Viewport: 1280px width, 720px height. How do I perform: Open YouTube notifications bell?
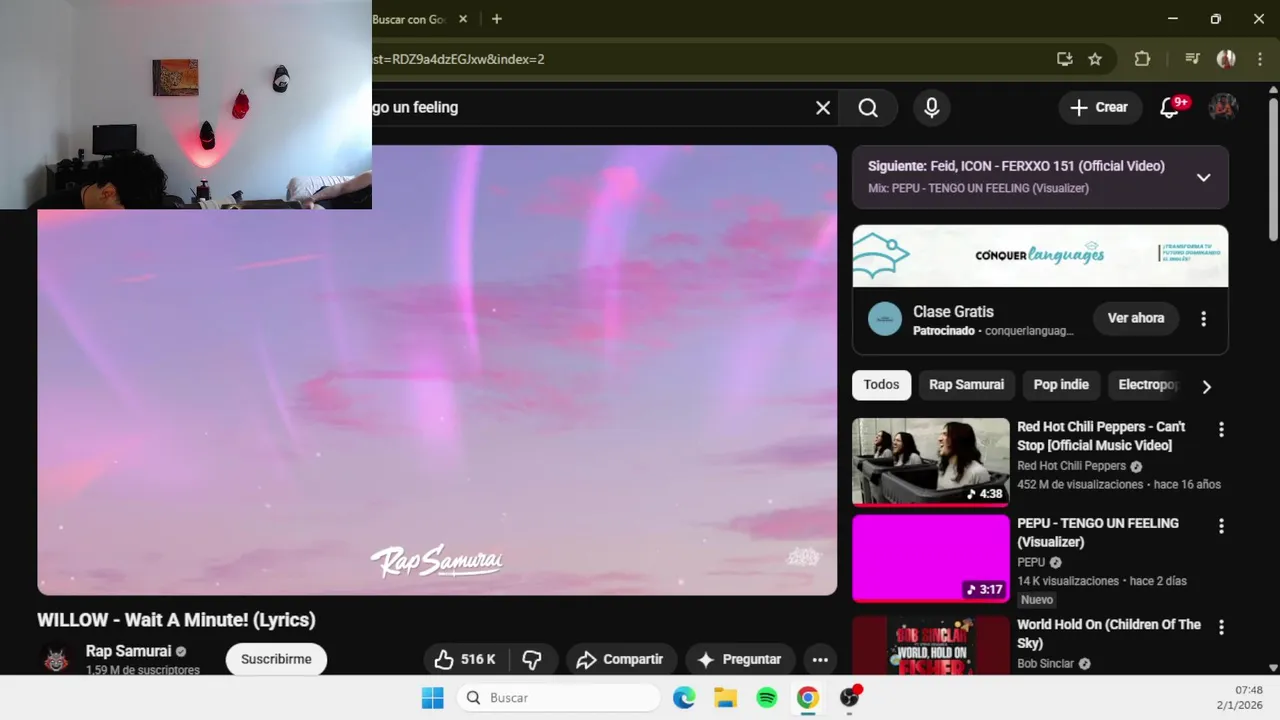point(1170,107)
